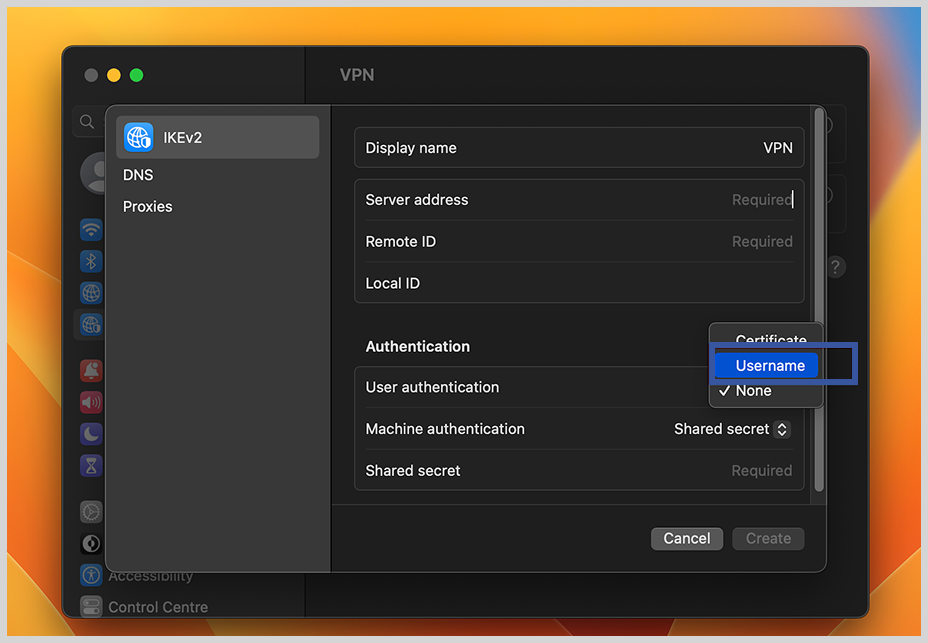928x643 pixels.
Task: Open Notifications bell icon in sidebar
Action: click(91, 371)
